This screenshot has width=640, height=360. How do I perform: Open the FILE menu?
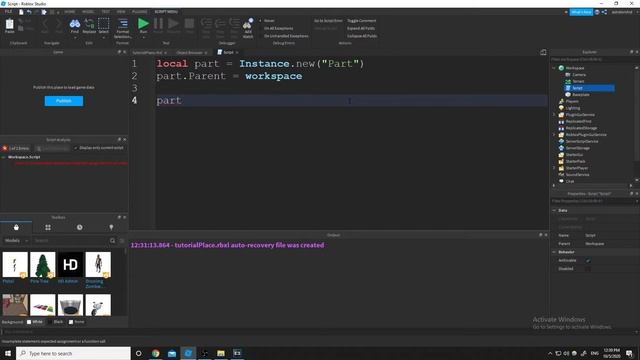click(8, 12)
